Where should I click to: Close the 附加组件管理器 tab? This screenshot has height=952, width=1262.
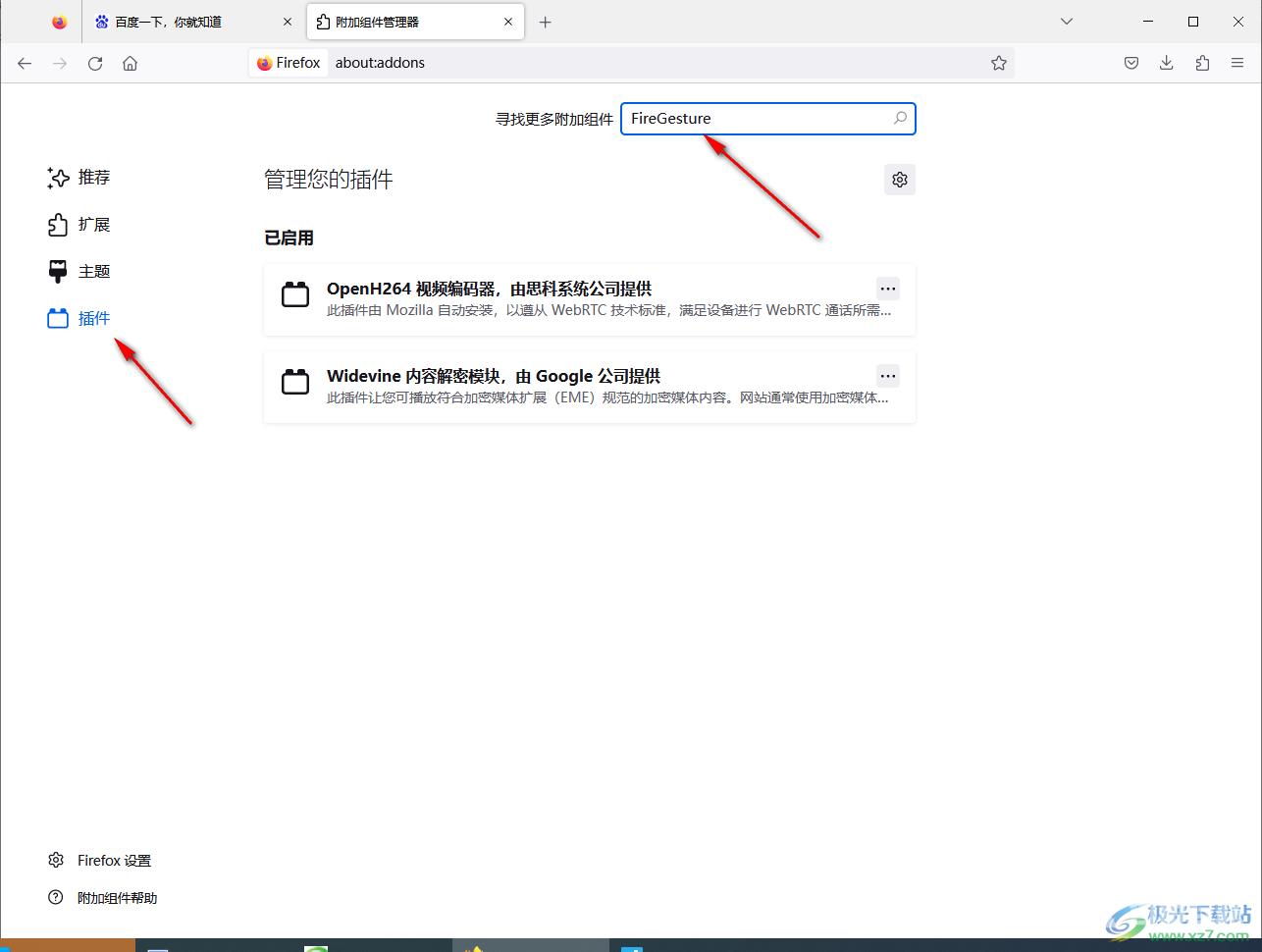pos(509,22)
